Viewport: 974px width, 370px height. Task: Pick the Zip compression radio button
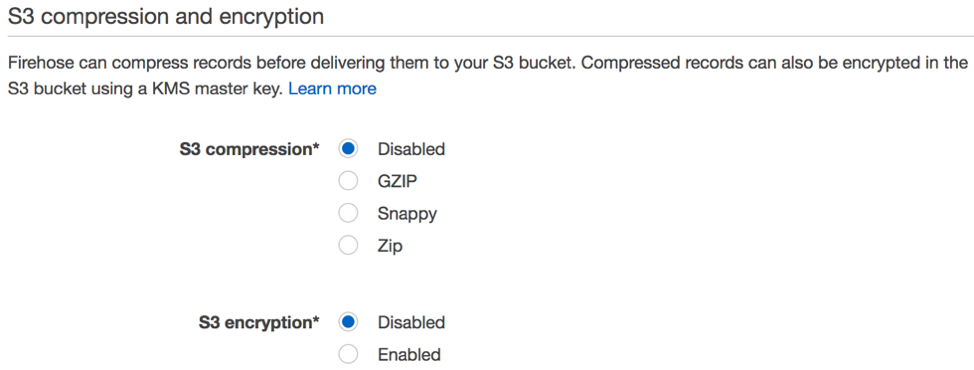[348, 246]
